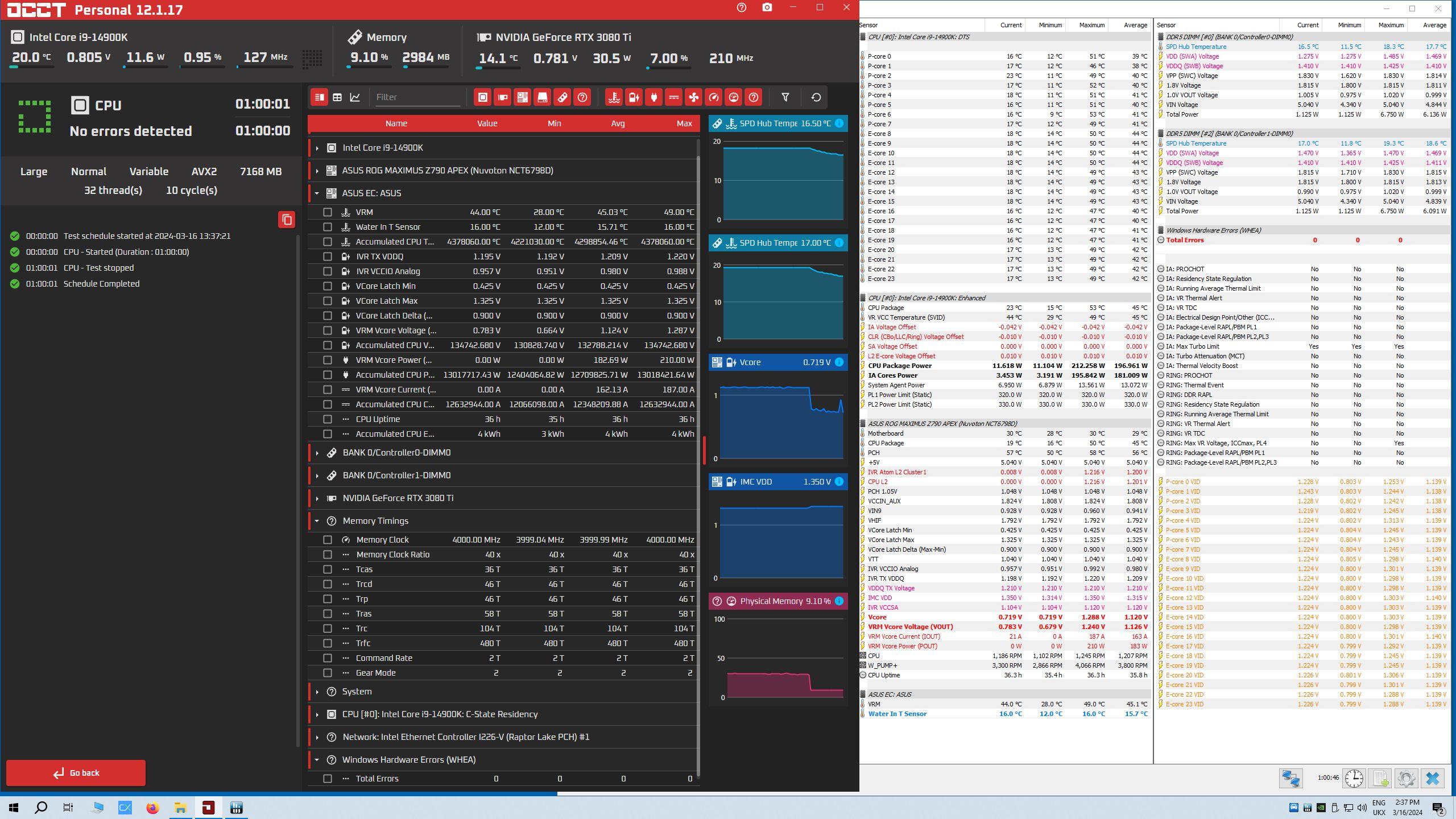The width and height of the screenshot is (1456, 819).
Task: Toggle the GPU device filter icon
Action: (503, 97)
